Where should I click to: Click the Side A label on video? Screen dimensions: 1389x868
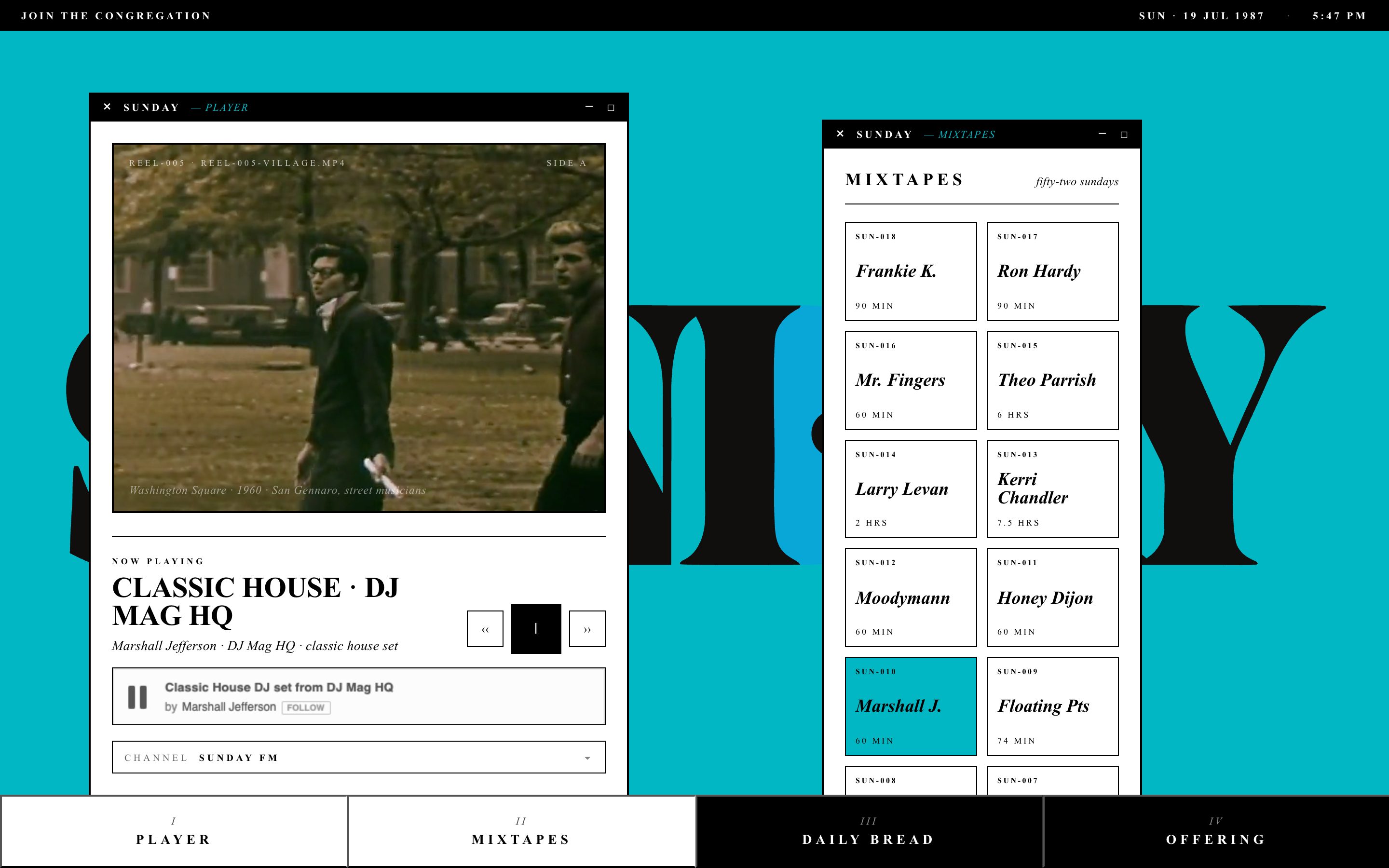coord(567,163)
